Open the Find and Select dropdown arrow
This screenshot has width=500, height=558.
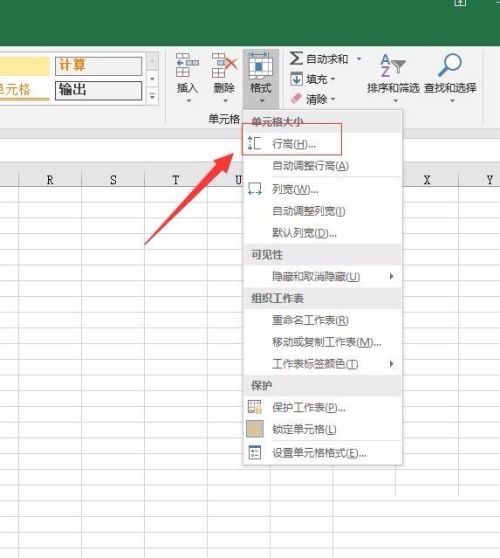pyautogui.click(x=452, y=101)
